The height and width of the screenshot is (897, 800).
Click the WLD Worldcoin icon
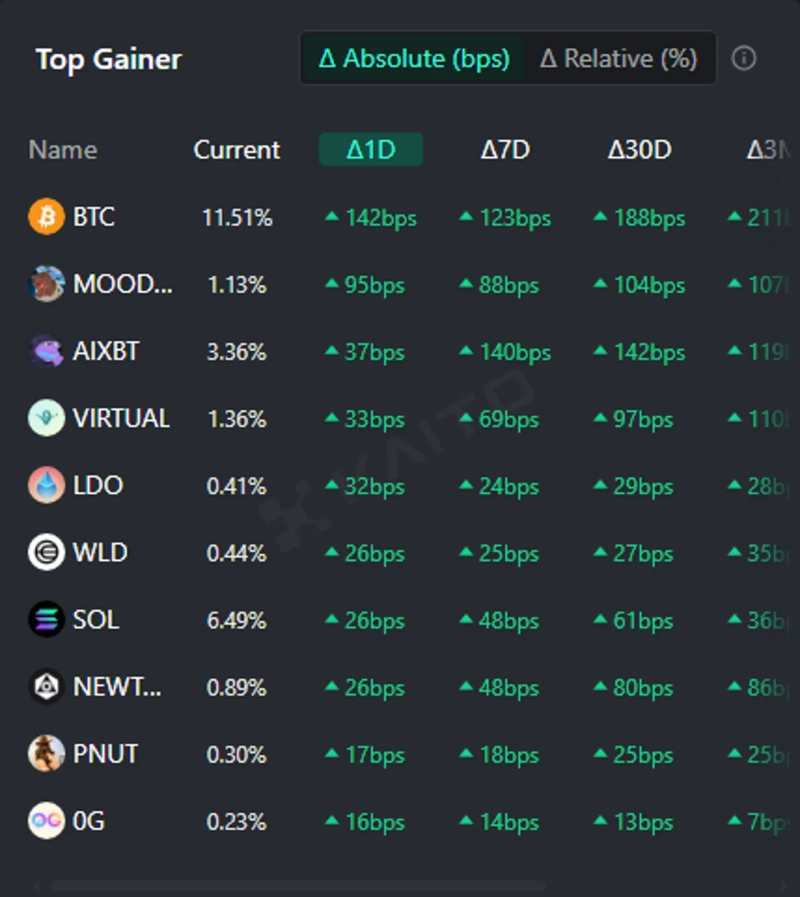point(46,553)
